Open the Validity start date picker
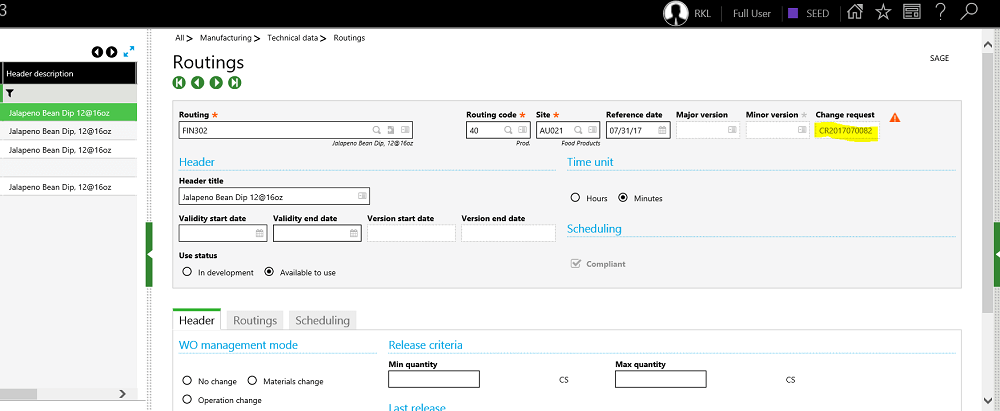The width and height of the screenshot is (1000, 411). pyautogui.click(x=259, y=233)
